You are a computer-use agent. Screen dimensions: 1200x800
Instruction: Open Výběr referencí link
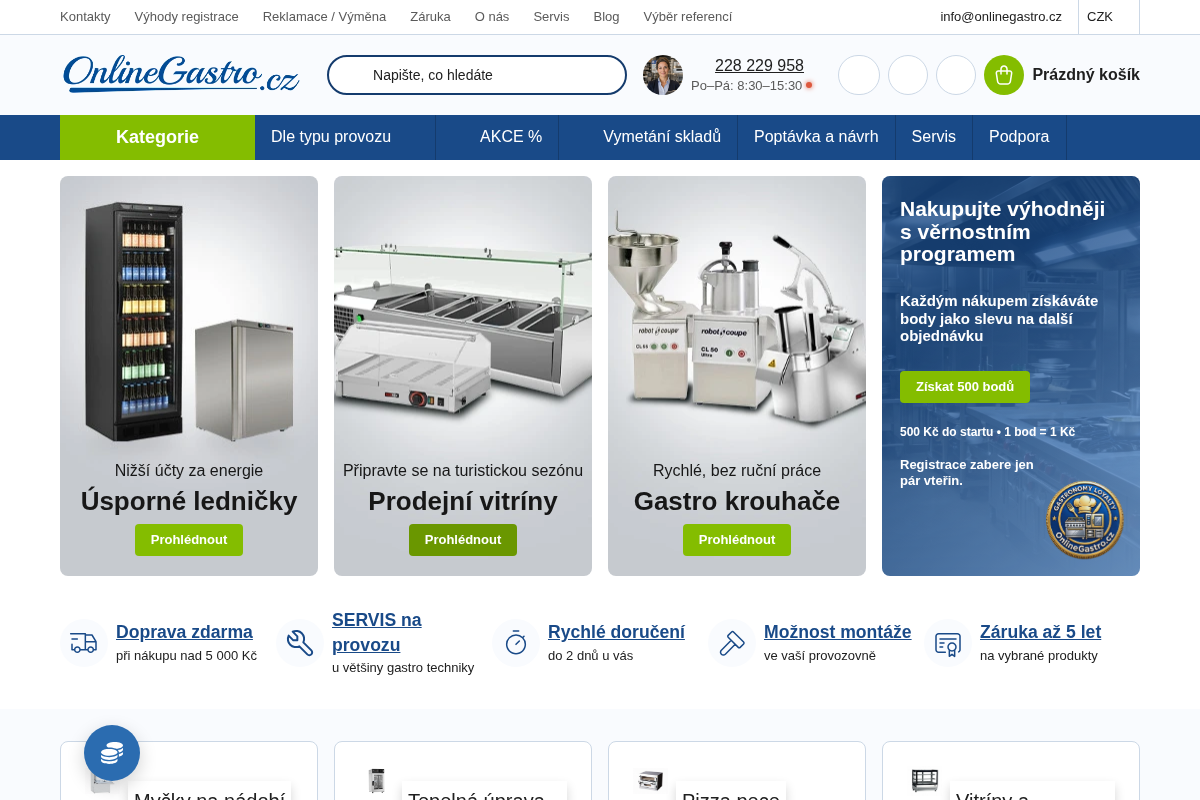click(688, 17)
